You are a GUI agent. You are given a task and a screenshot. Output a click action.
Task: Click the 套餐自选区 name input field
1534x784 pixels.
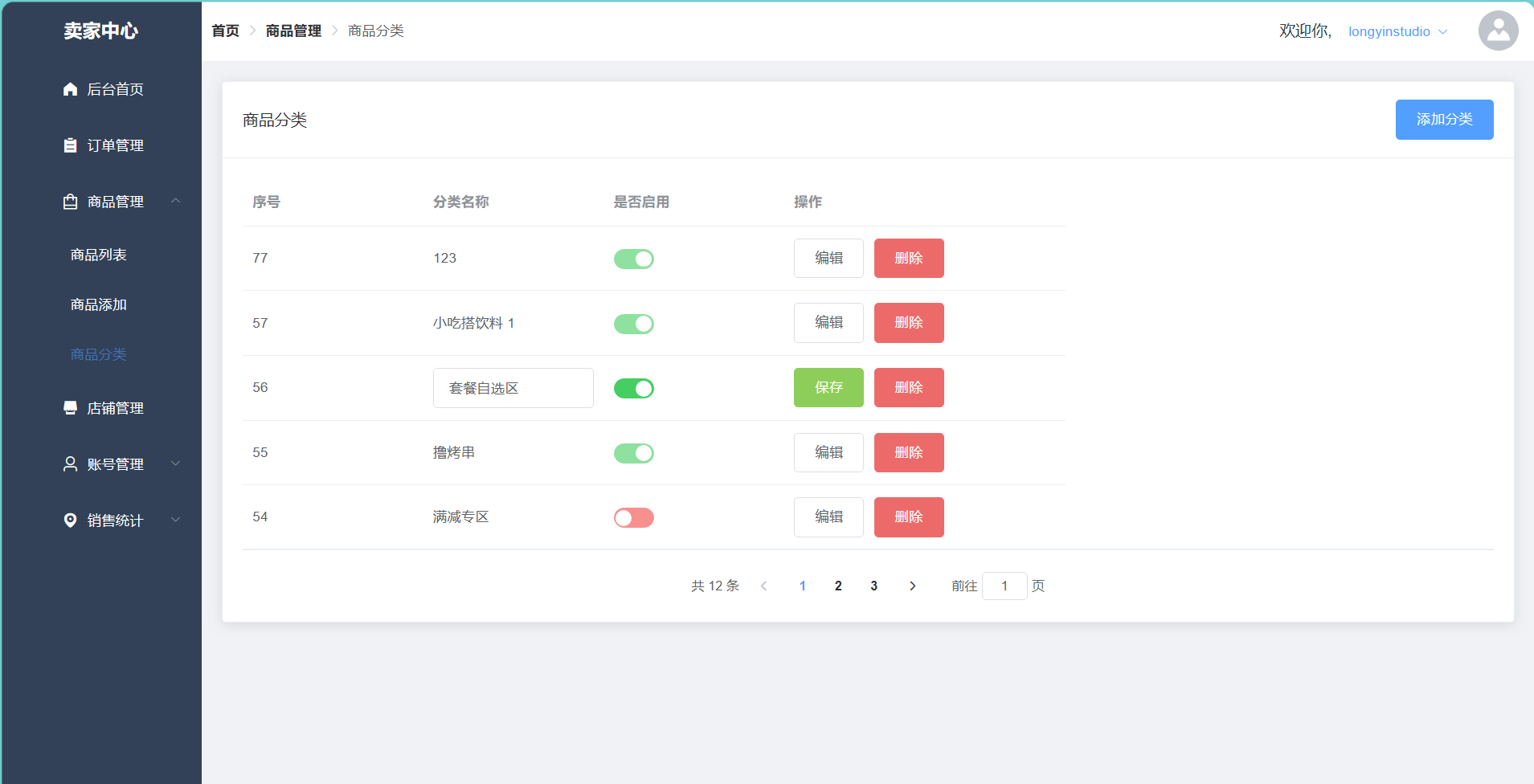coord(513,388)
